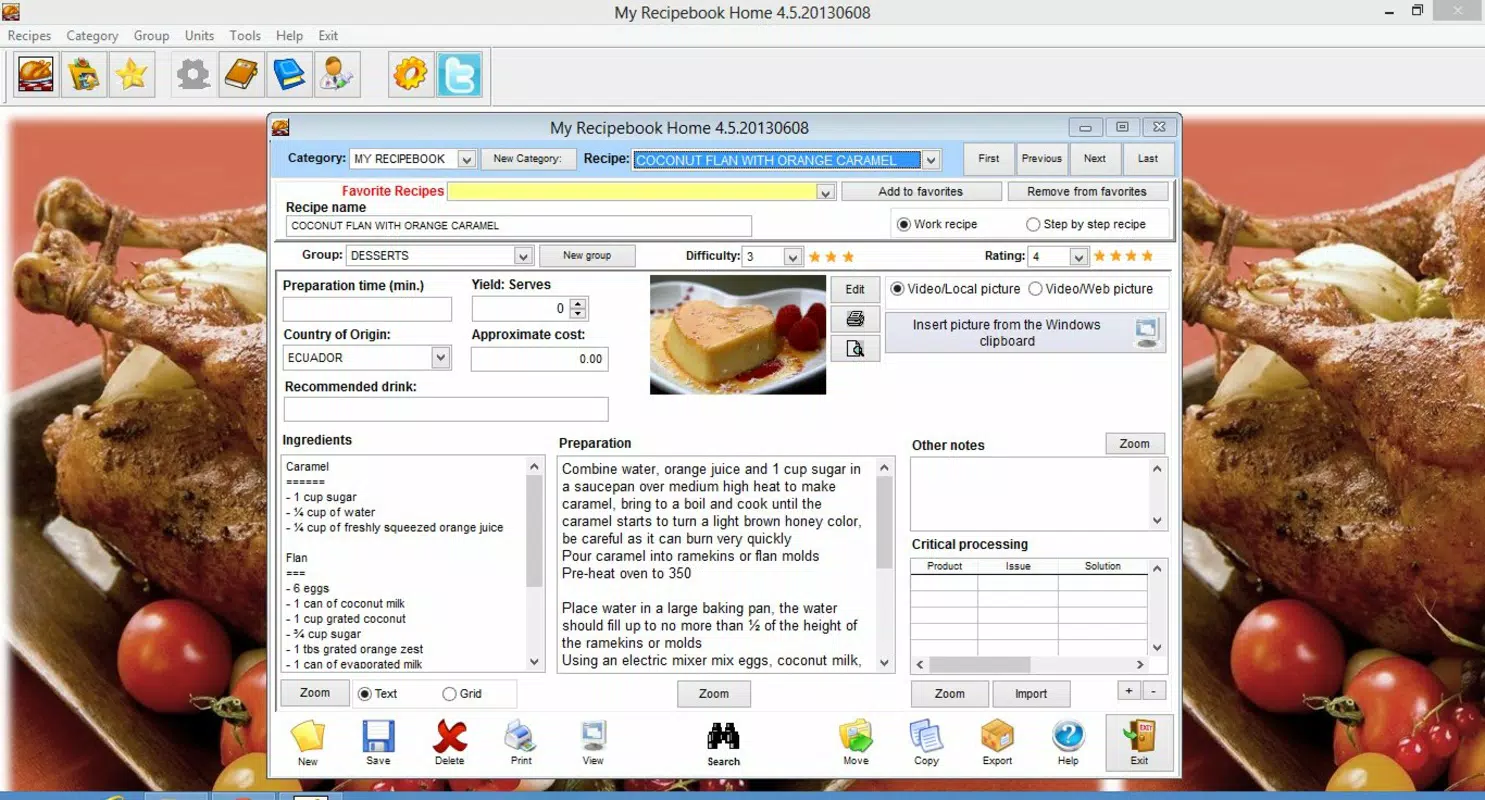Choose the Video/Web picture radio button

(1036, 289)
